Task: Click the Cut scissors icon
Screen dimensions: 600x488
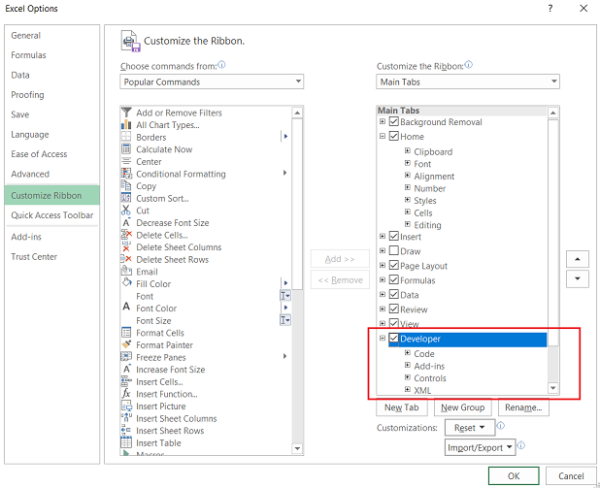Action: click(x=126, y=210)
